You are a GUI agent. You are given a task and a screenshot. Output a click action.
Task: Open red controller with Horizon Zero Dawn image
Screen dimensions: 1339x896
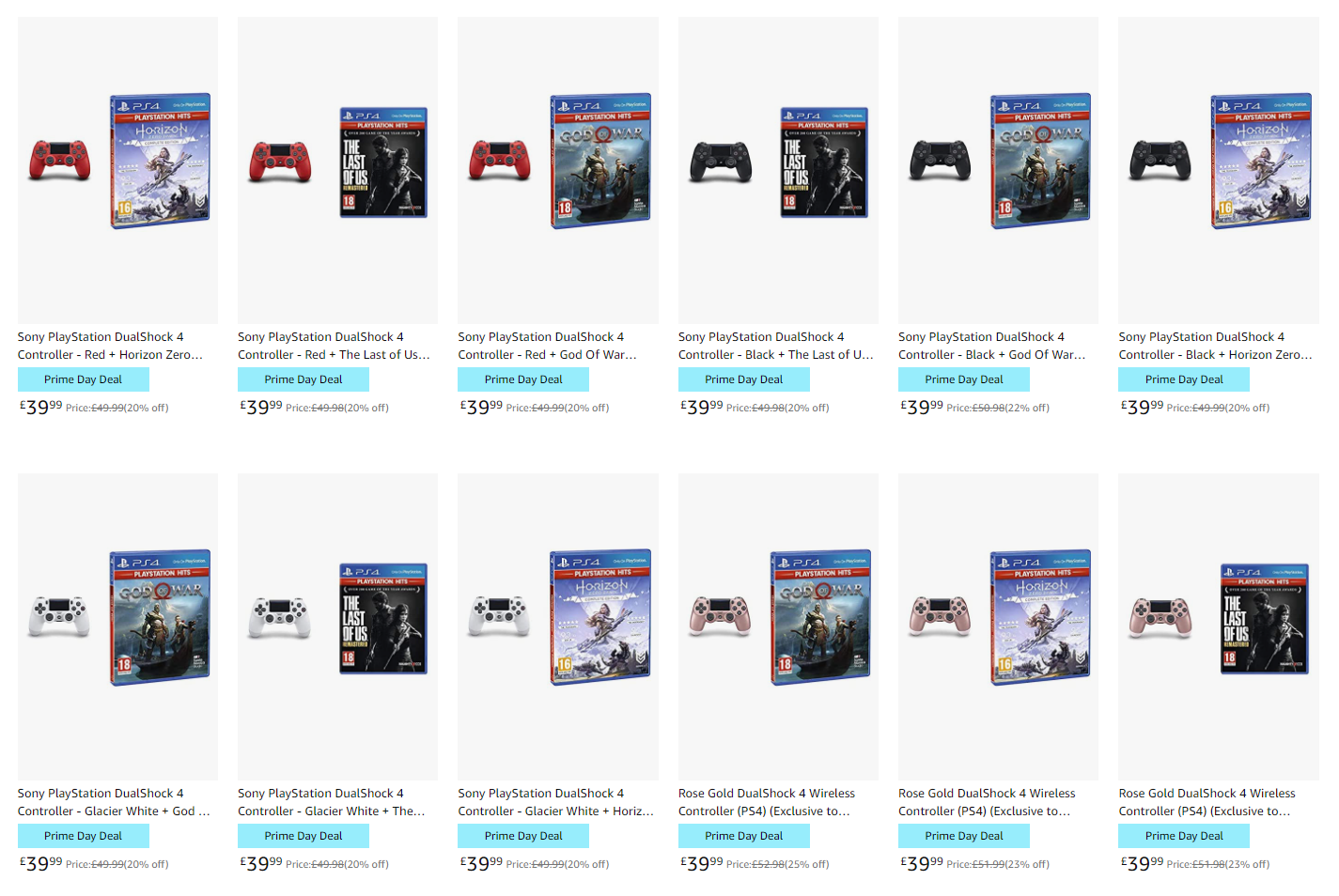point(117,170)
